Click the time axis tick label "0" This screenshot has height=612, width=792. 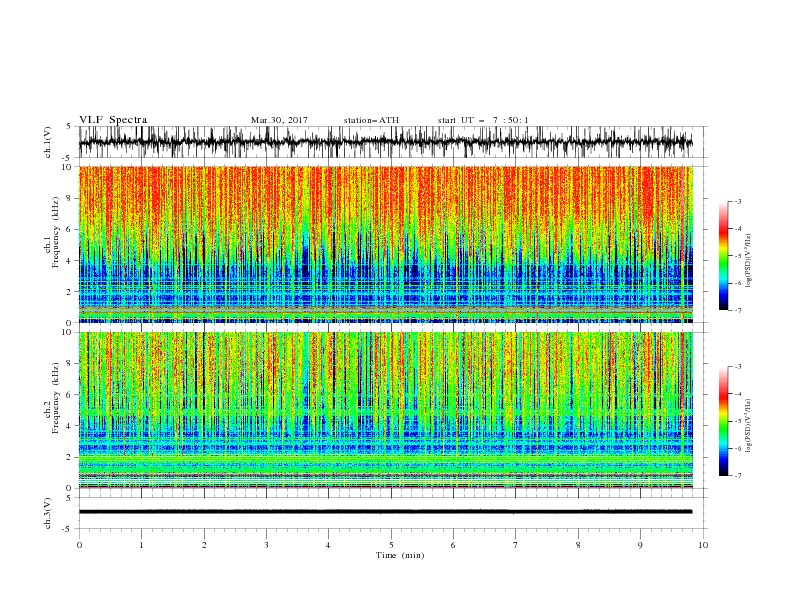(x=79, y=545)
